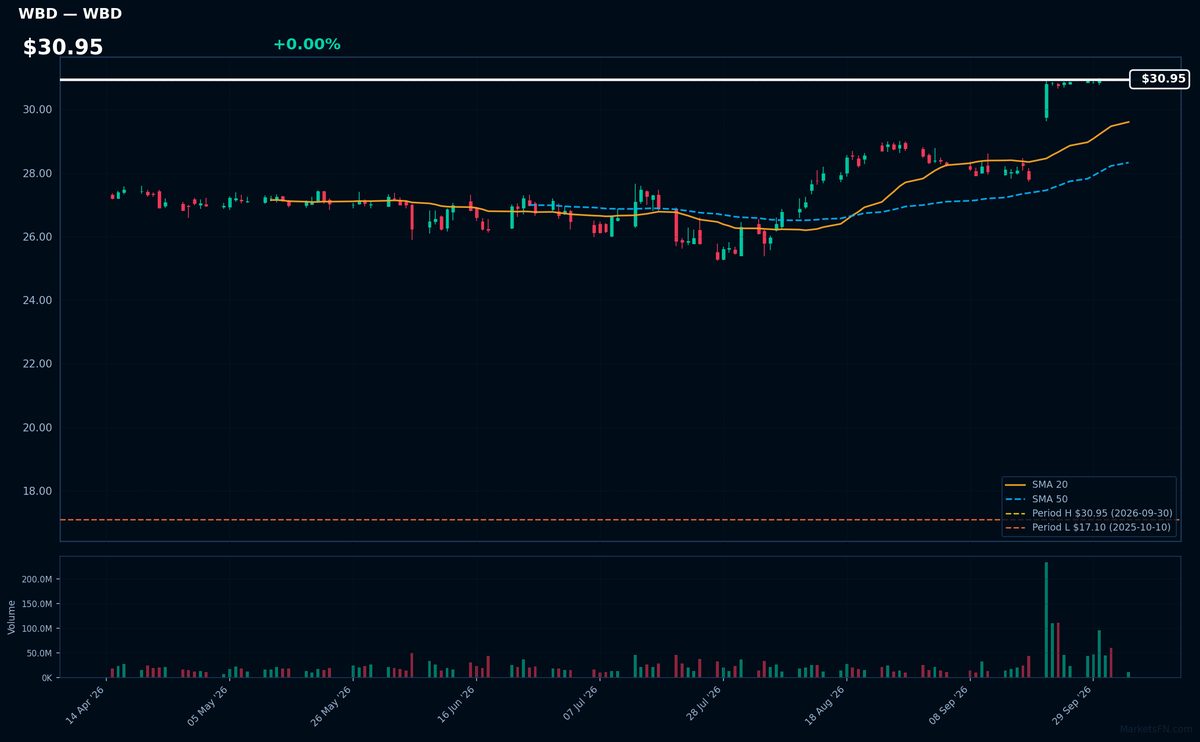Click the 18.00 price axis label
The image size is (1200, 742).
point(38,491)
